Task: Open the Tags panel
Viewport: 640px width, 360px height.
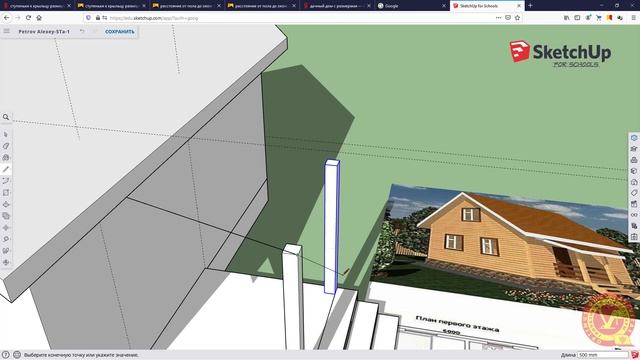Action: click(x=634, y=193)
